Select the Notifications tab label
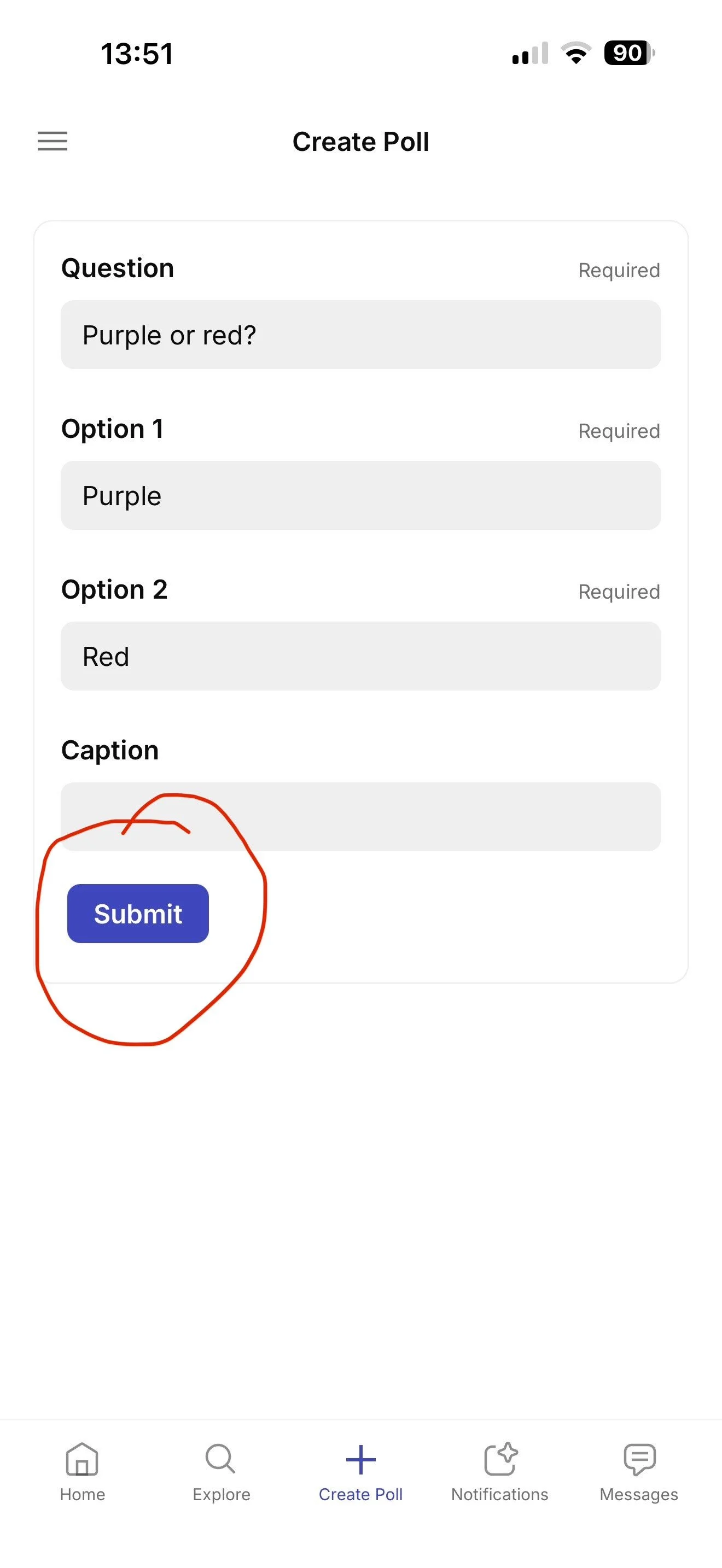 coord(500,1494)
